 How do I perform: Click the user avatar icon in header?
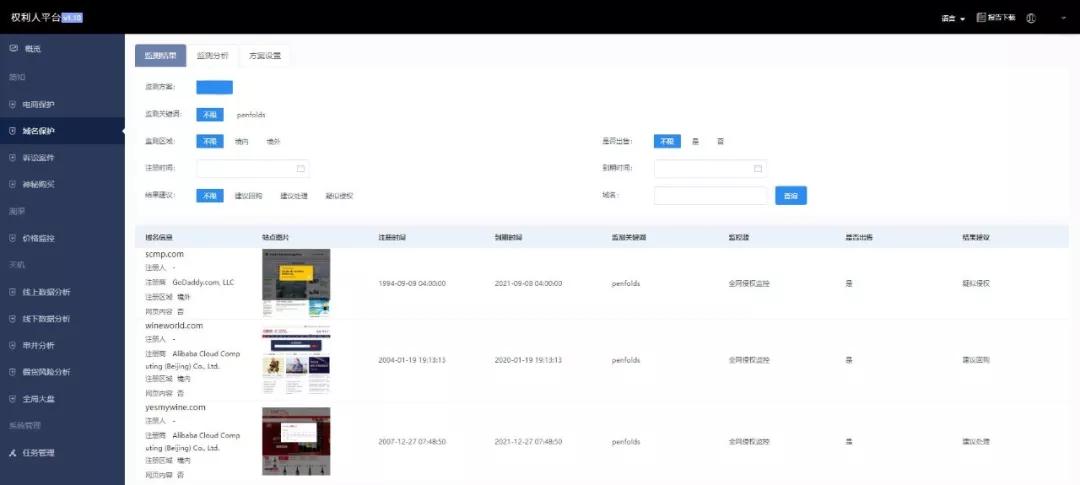click(1031, 18)
